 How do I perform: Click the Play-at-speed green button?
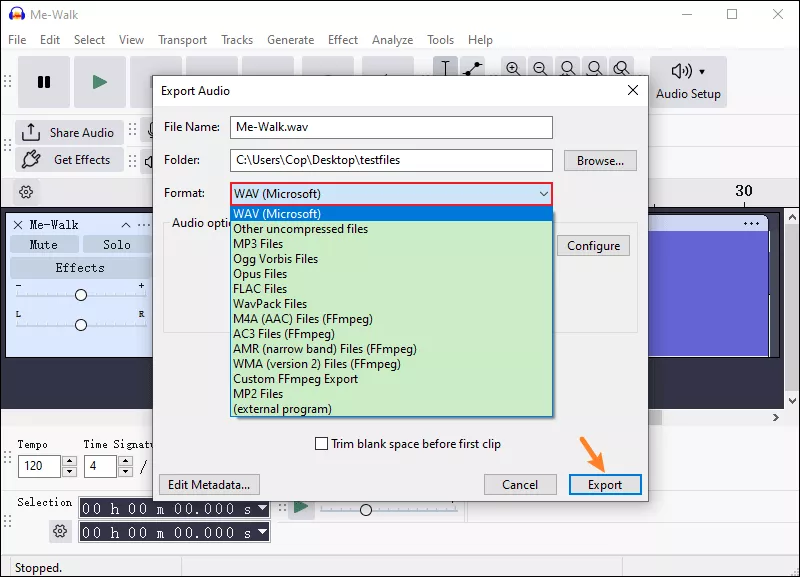301,507
